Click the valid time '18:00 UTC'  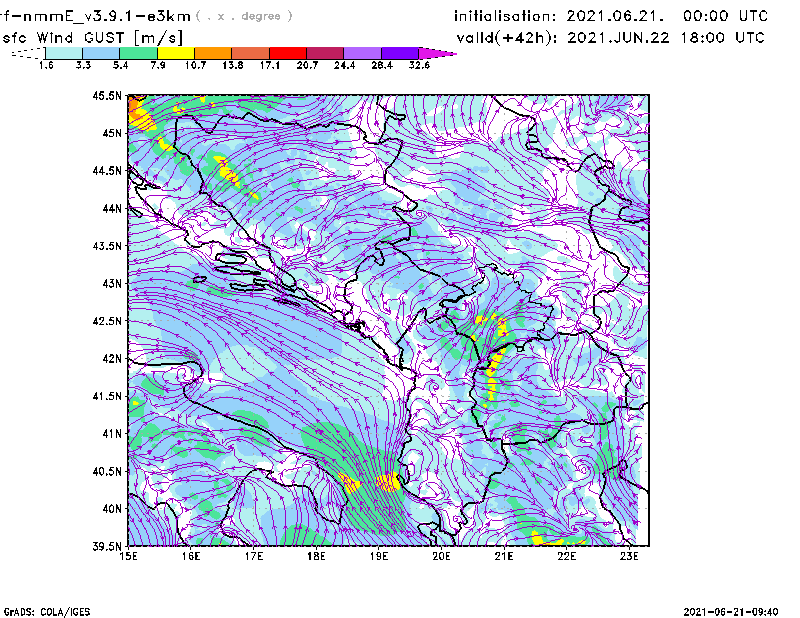coord(722,38)
